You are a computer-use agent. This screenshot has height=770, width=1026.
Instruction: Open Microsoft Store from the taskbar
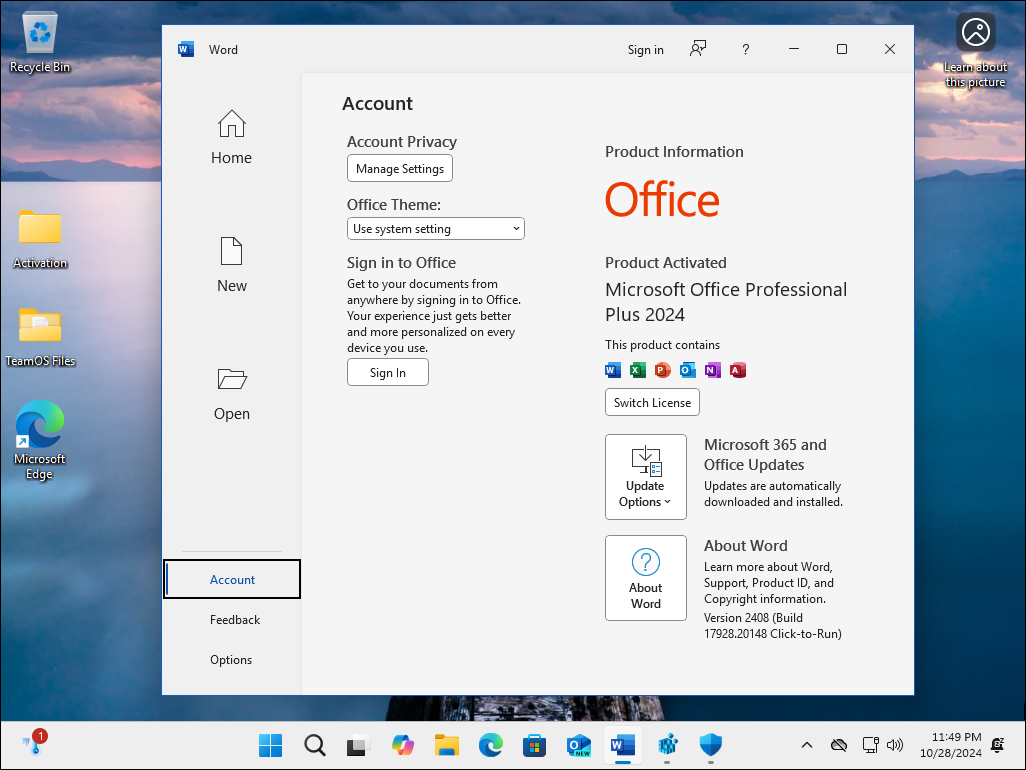coord(534,745)
